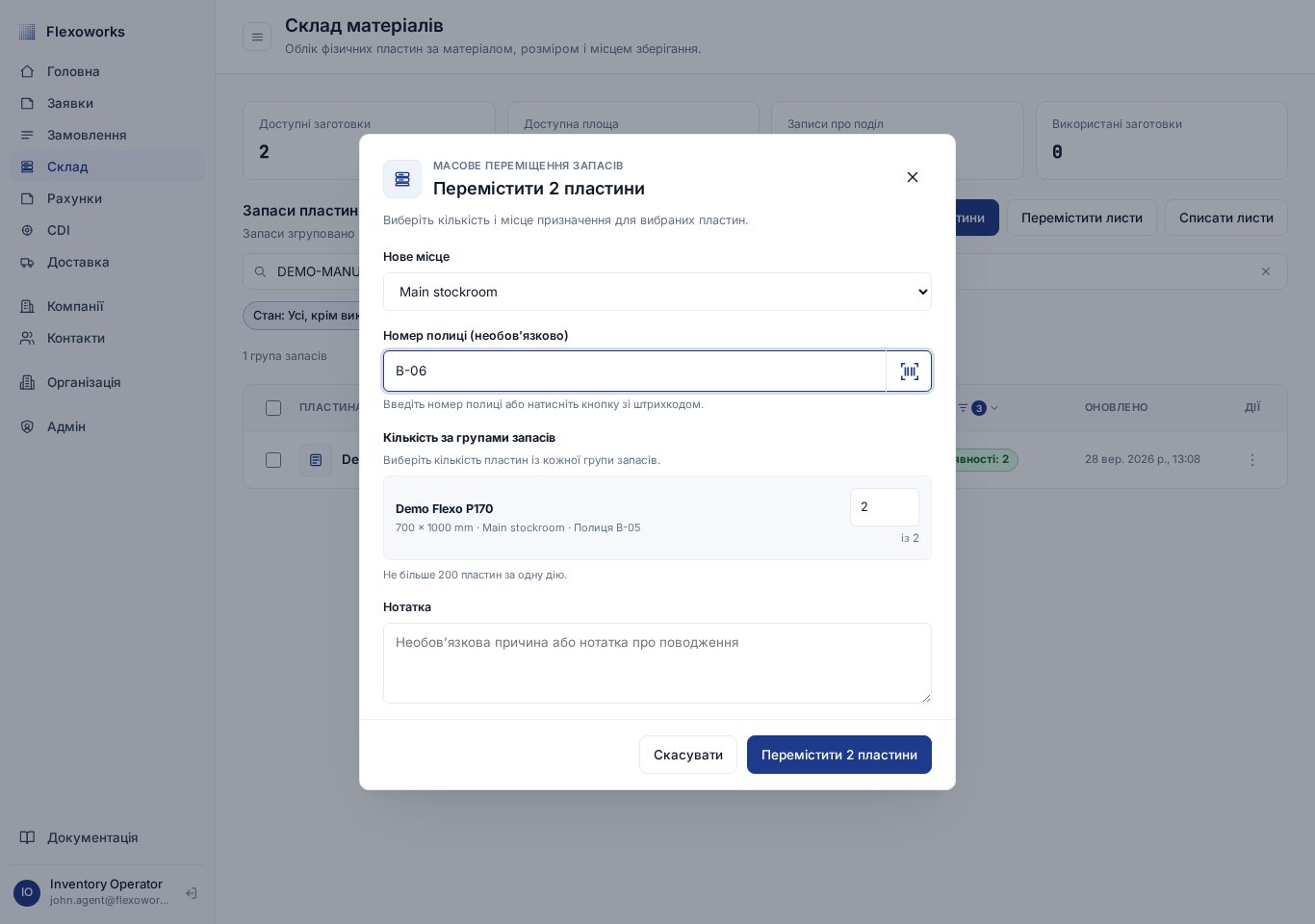The height and width of the screenshot is (924, 1315).
Task: Click the Документація book icon
Action: [x=27, y=837]
